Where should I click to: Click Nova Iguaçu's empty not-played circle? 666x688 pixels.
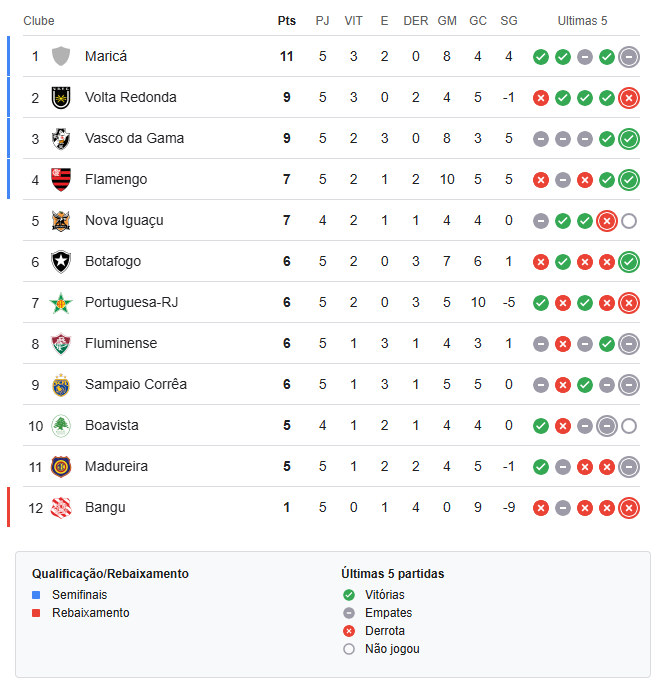(629, 221)
